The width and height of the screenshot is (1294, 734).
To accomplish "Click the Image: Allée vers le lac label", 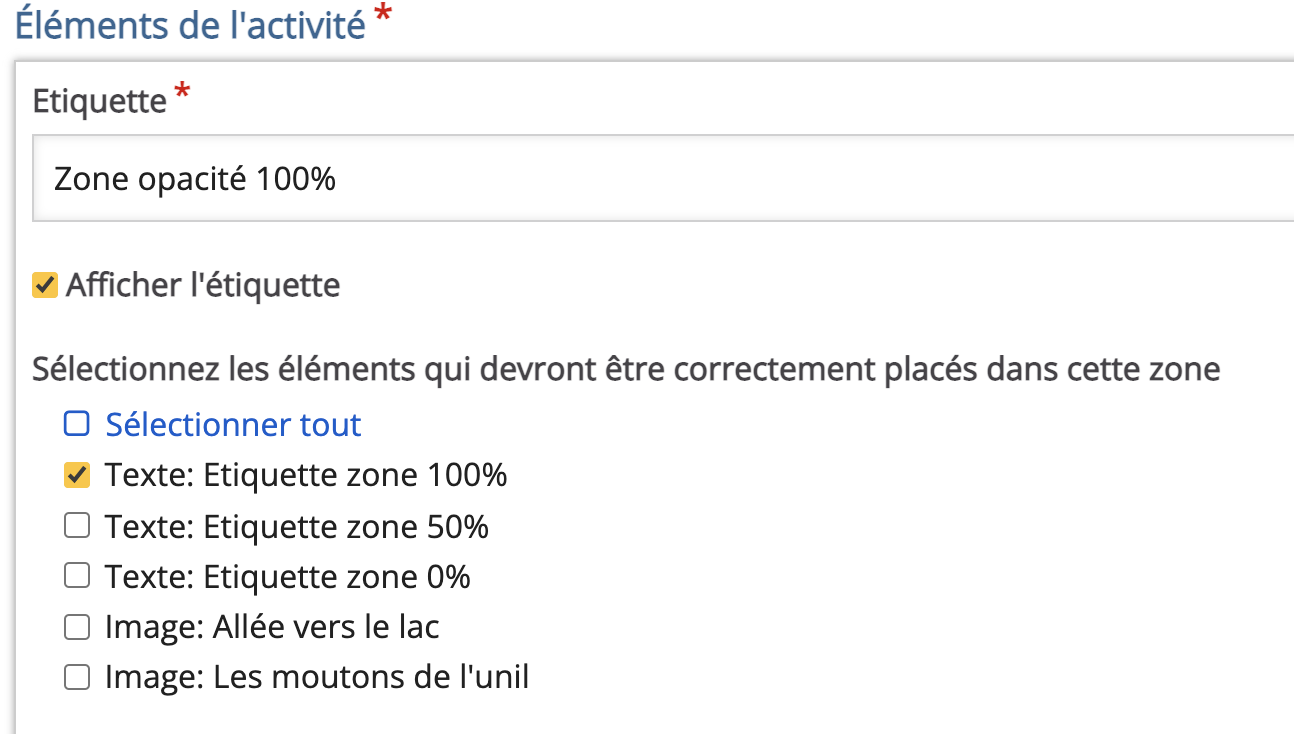I will (272, 628).
